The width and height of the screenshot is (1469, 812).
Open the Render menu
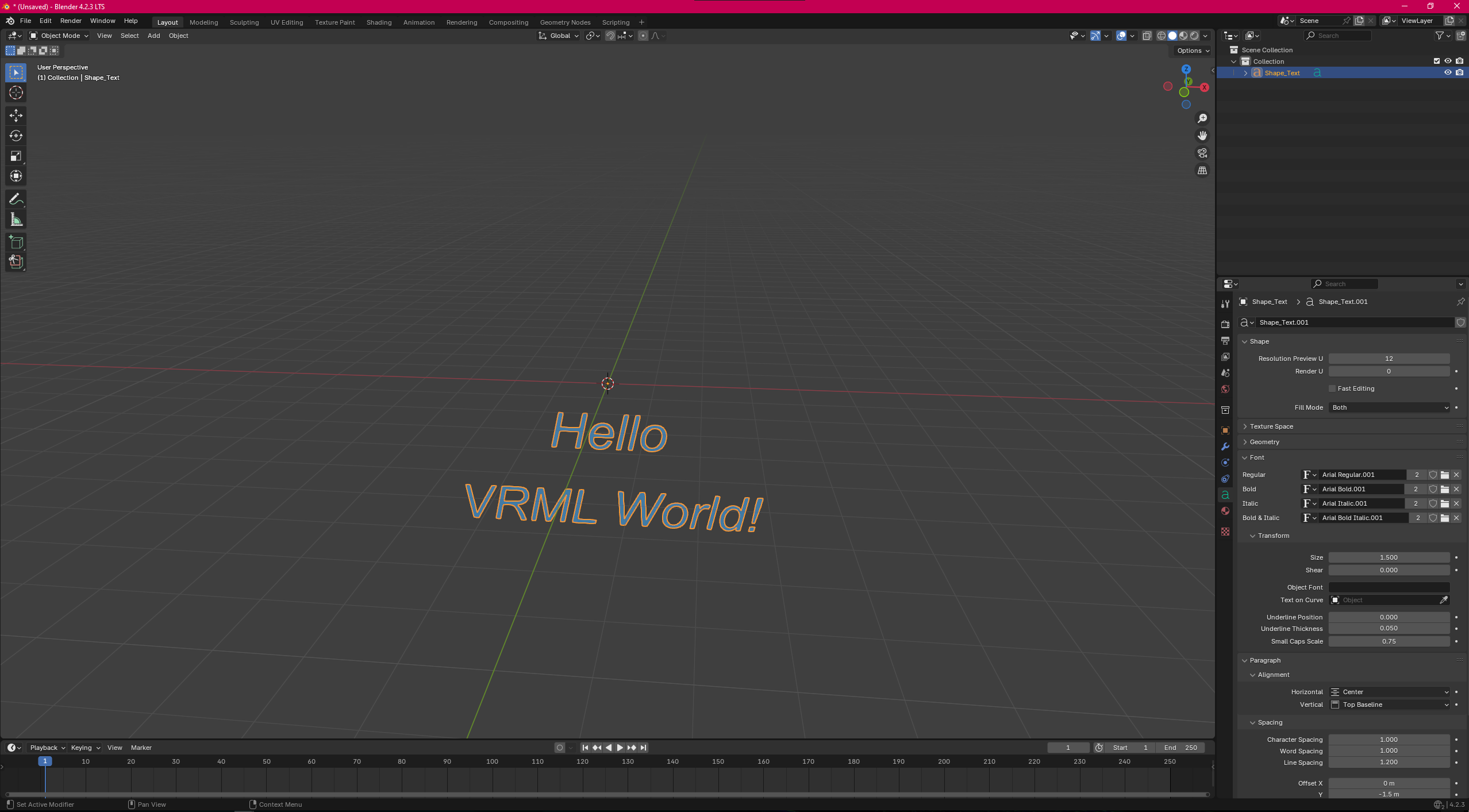[x=71, y=21]
